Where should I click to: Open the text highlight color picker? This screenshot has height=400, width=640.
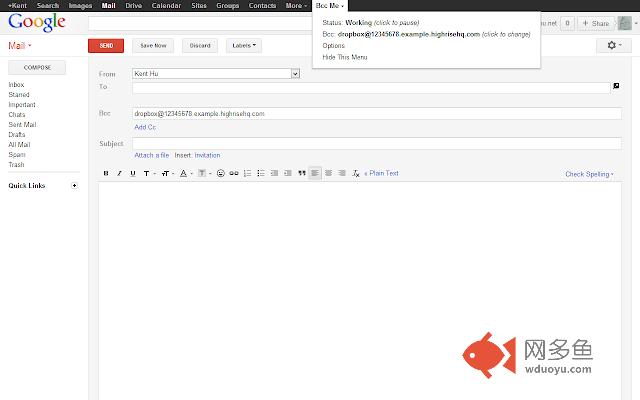pyautogui.click(x=204, y=173)
